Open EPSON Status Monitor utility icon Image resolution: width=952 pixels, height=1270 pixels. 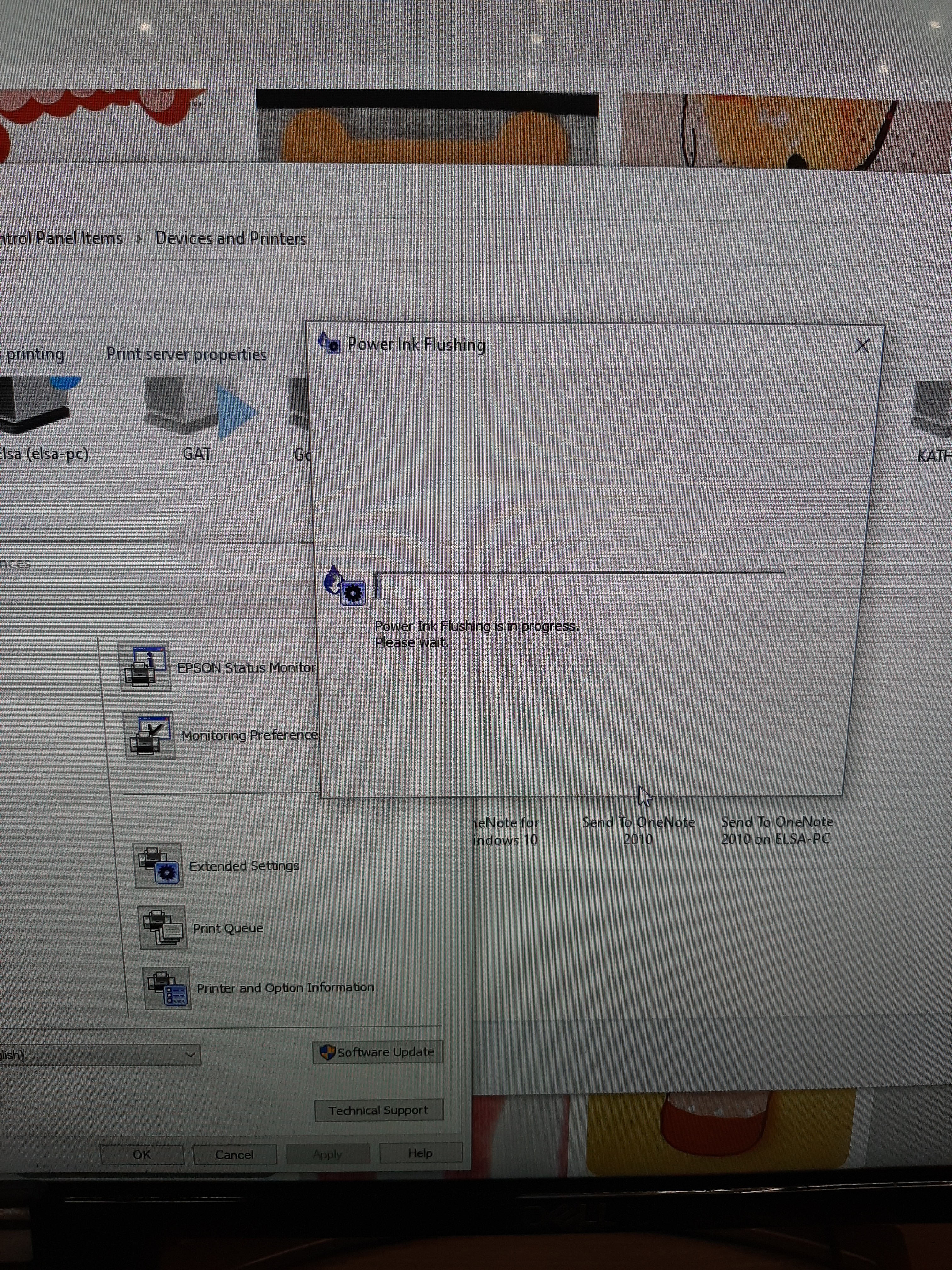tap(144, 666)
